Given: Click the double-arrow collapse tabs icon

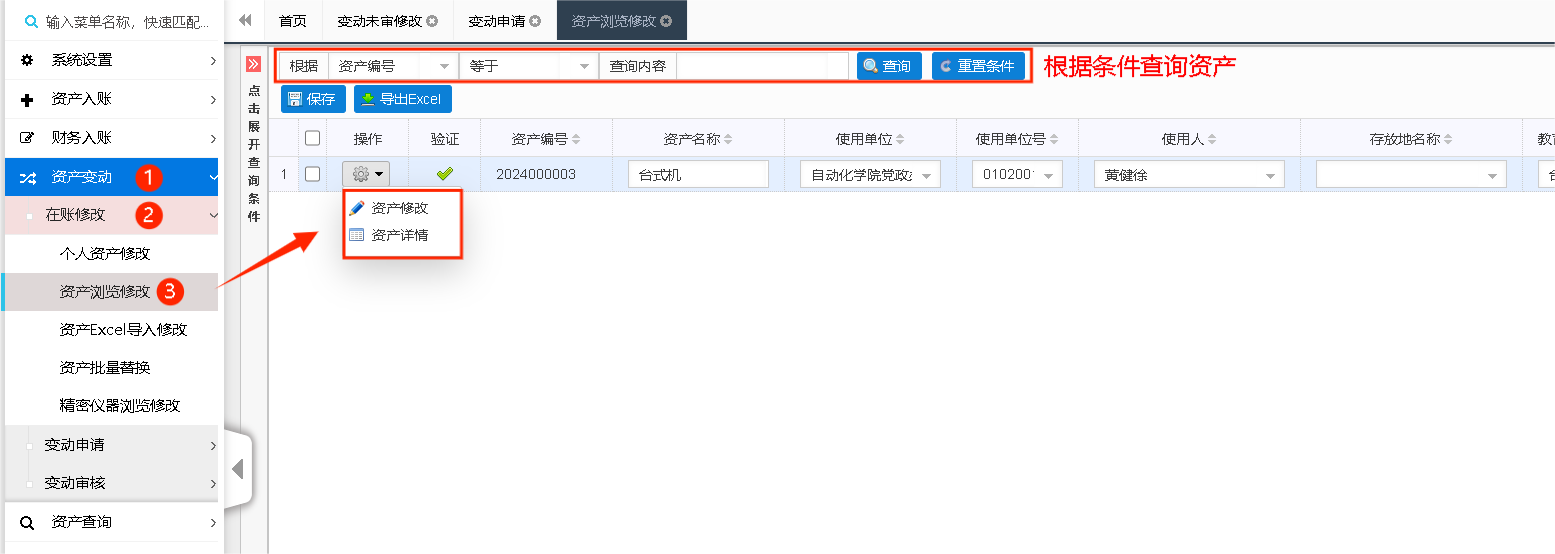Looking at the screenshot, I should click(245, 21).
